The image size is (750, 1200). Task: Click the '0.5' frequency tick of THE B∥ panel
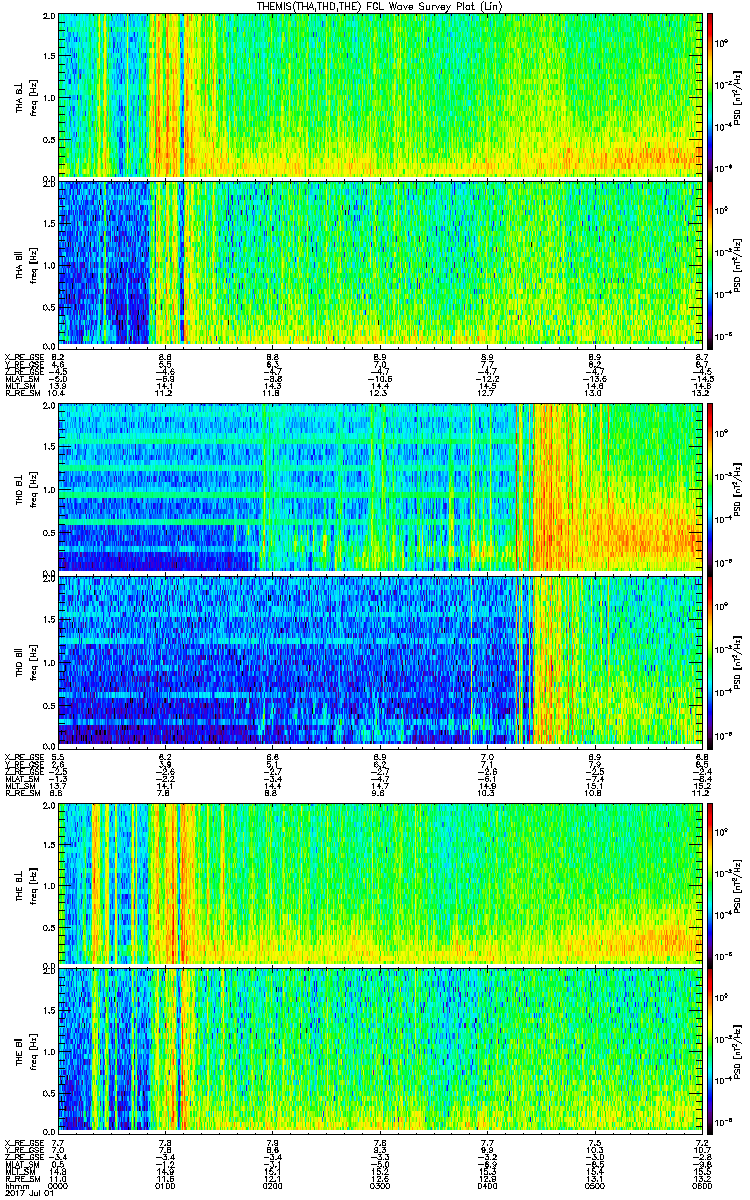49,1092
